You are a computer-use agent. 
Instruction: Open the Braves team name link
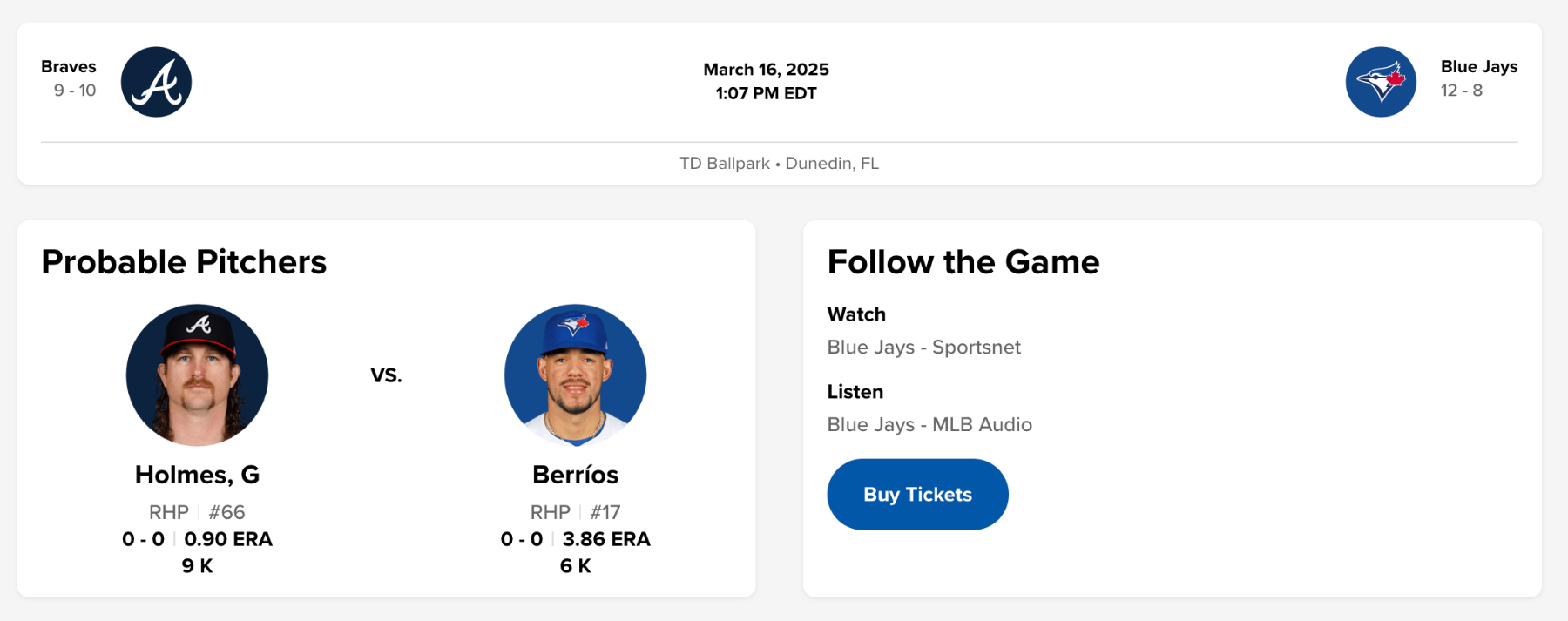(69, 67)
